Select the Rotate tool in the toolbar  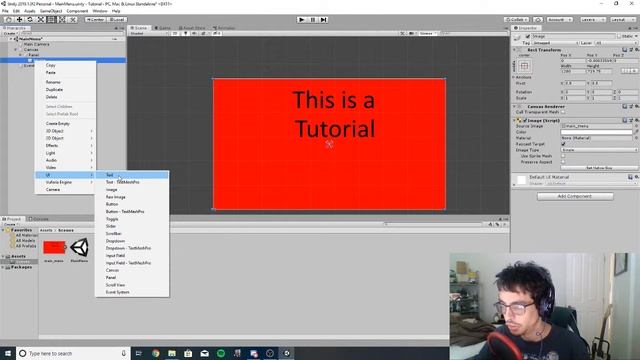30,20
